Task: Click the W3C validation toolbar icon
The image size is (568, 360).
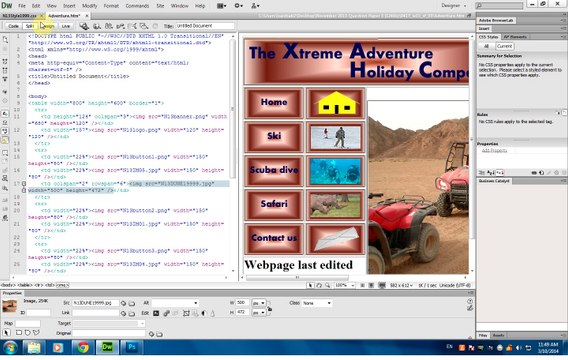Action: (x=121, y=26)
